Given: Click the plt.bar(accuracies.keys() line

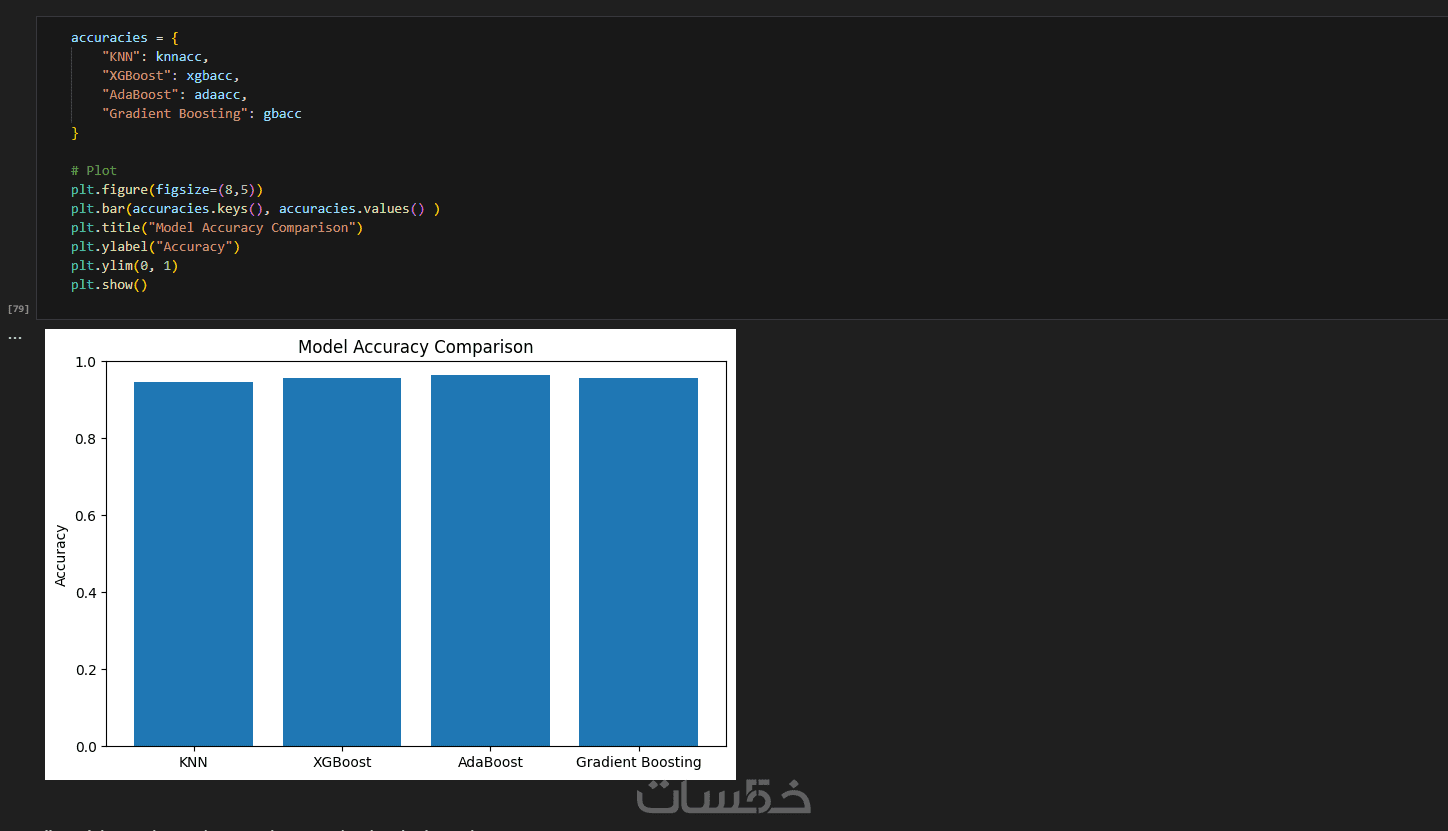Looking at the screenshot, I should [x=255, y=209].
